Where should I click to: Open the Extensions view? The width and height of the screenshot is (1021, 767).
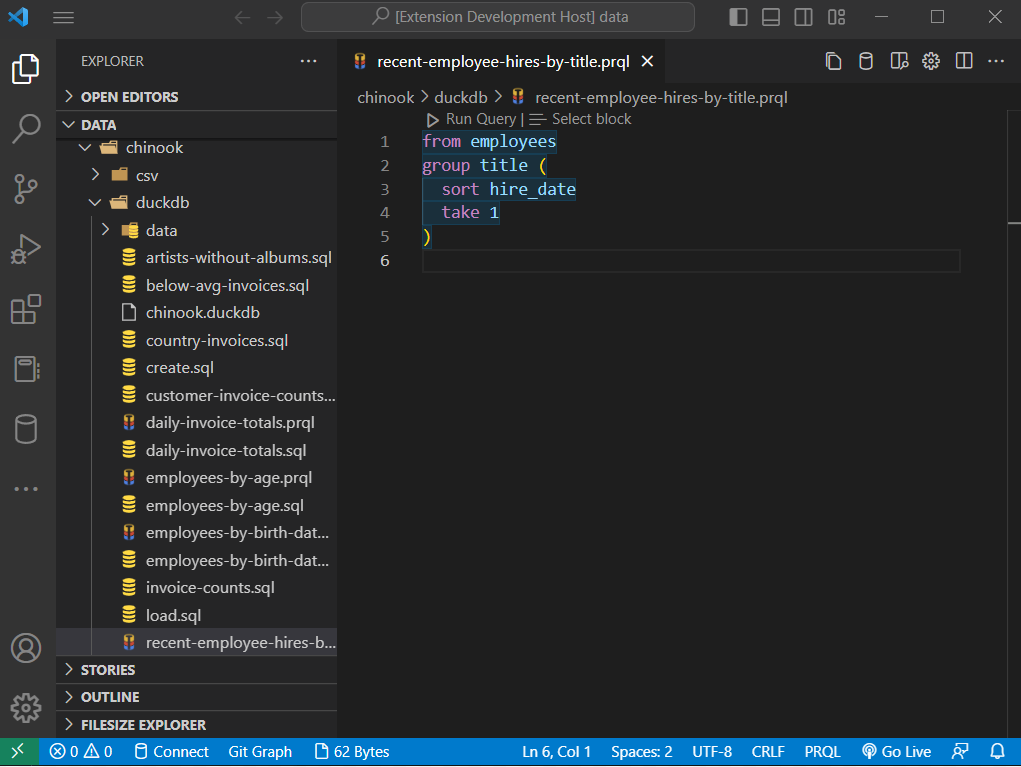click(x=26, y=309)
